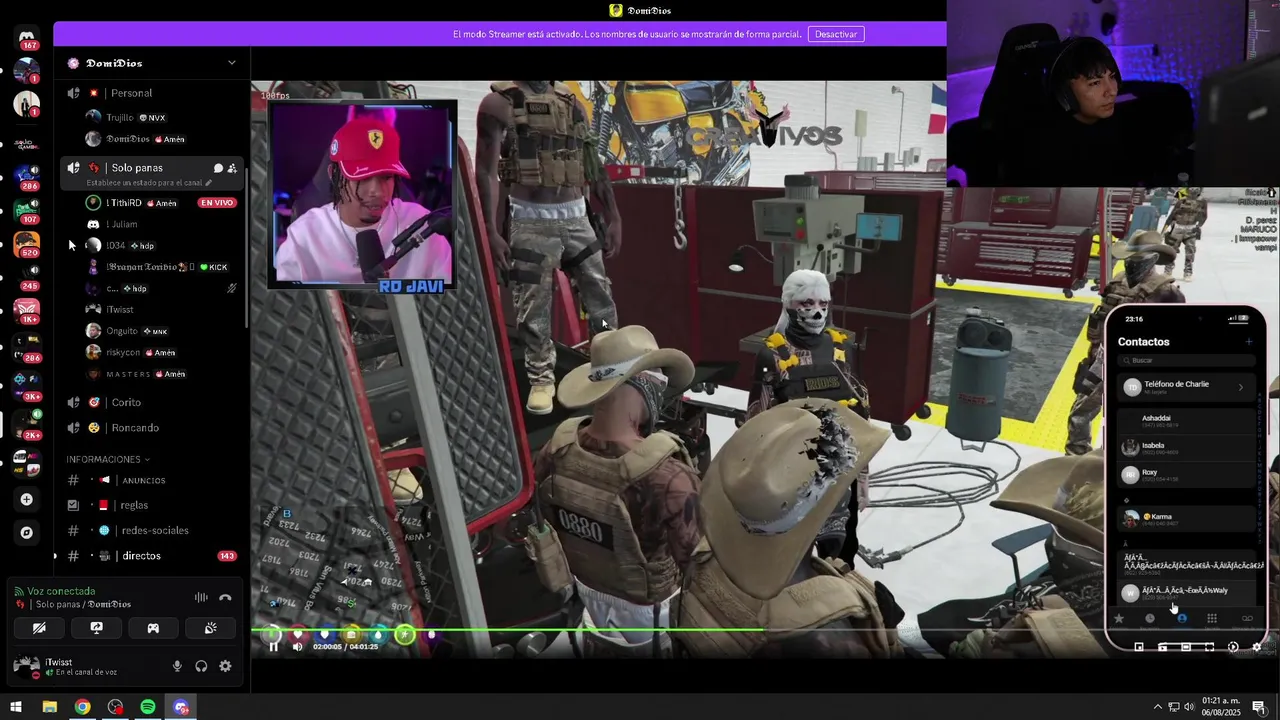This screenshot has width=1280, height=720.
Task: Mute the stream volume speaker
Action: tap(297, 647)
